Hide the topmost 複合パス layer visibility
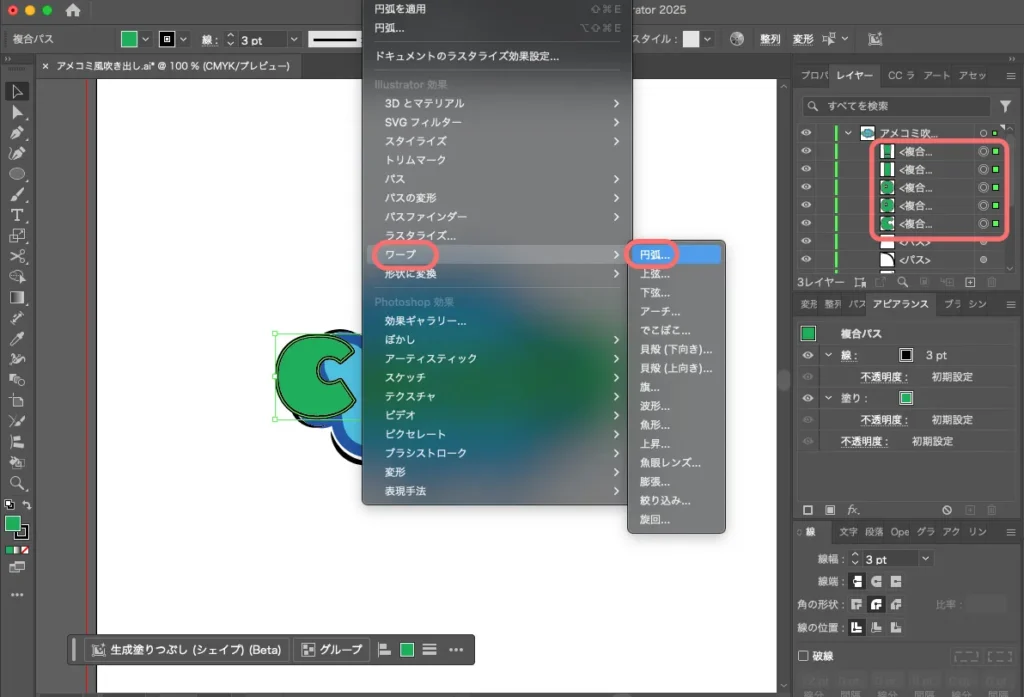Image resolution: width=1024 pixels, height=697 pixels. (x=807, y=149)
